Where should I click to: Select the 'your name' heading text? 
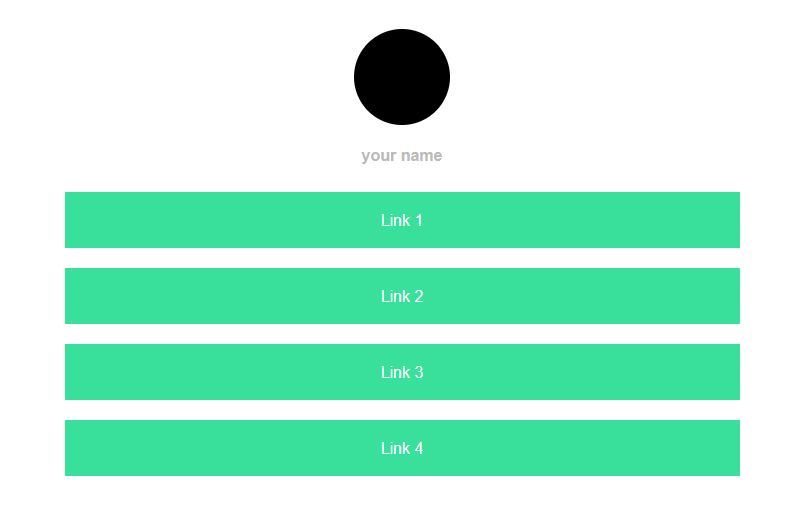pyautogui.click(x=401, y=156)
